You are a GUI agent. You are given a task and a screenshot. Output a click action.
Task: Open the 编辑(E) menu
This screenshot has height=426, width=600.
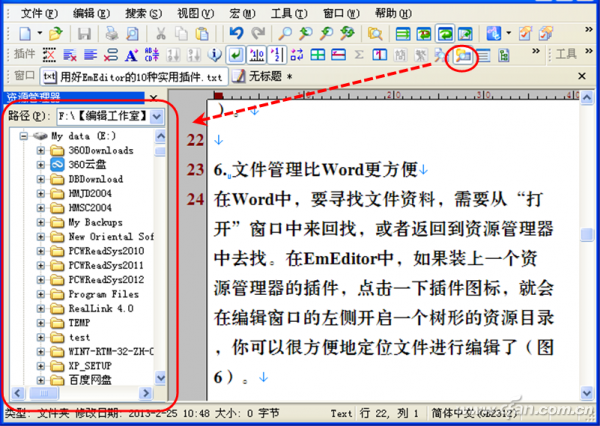(x=91, y=13)
